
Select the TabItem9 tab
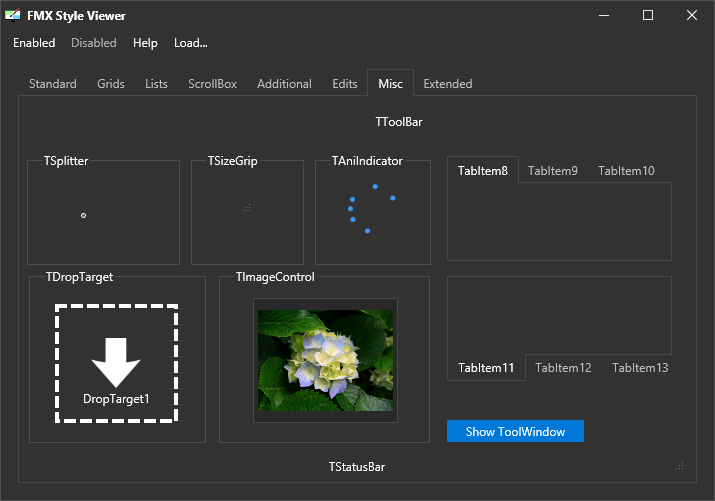click(553, 170)
